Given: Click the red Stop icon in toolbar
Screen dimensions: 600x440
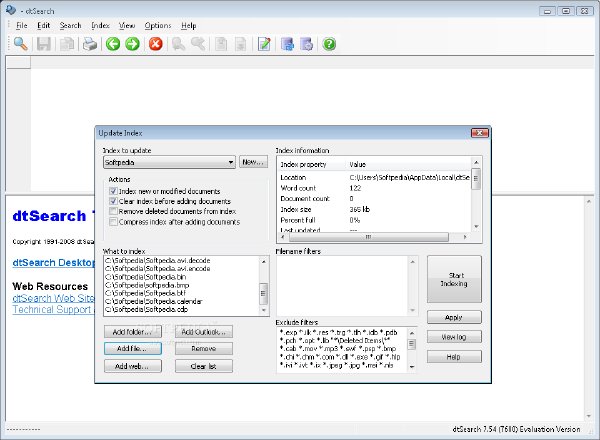Looking at the screenshot, I should pos(155,44).
